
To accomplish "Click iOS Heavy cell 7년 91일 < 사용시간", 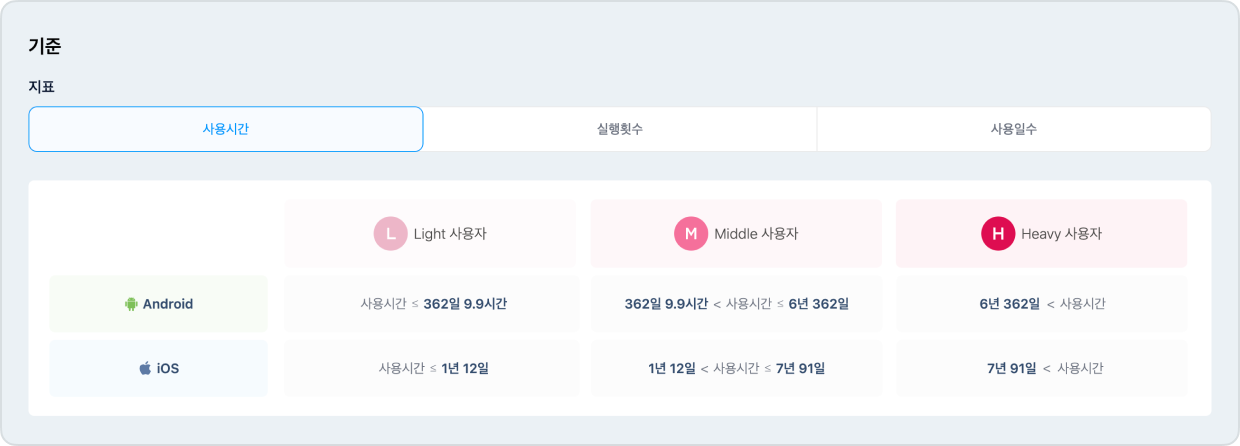I will (1041, 368).
